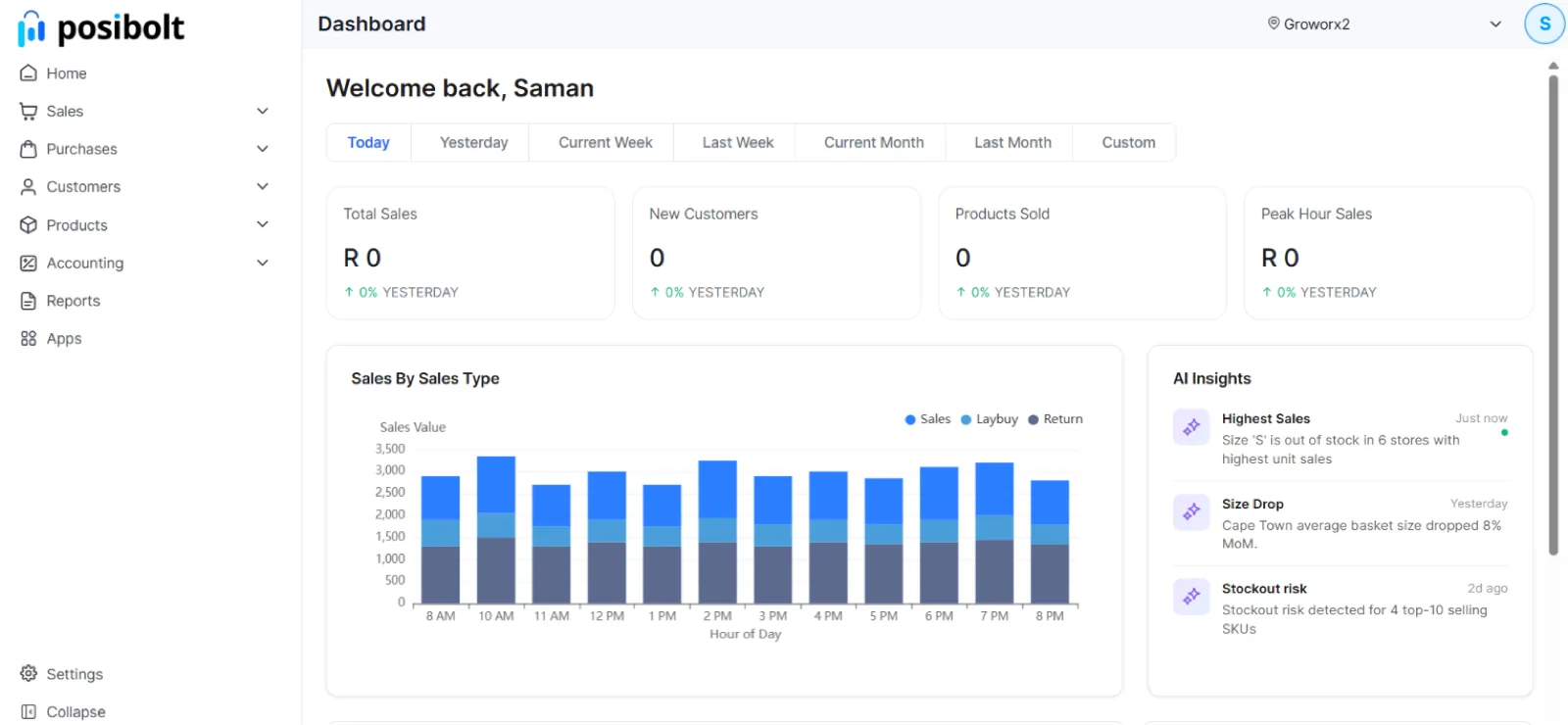Click the Apps grid icon
The width and height of the screenshot is (1568, 725).
point(28,339)
